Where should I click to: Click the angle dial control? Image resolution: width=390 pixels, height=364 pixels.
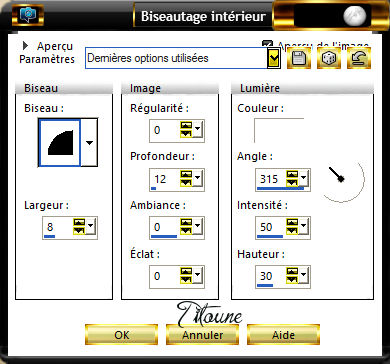(342, 180)
